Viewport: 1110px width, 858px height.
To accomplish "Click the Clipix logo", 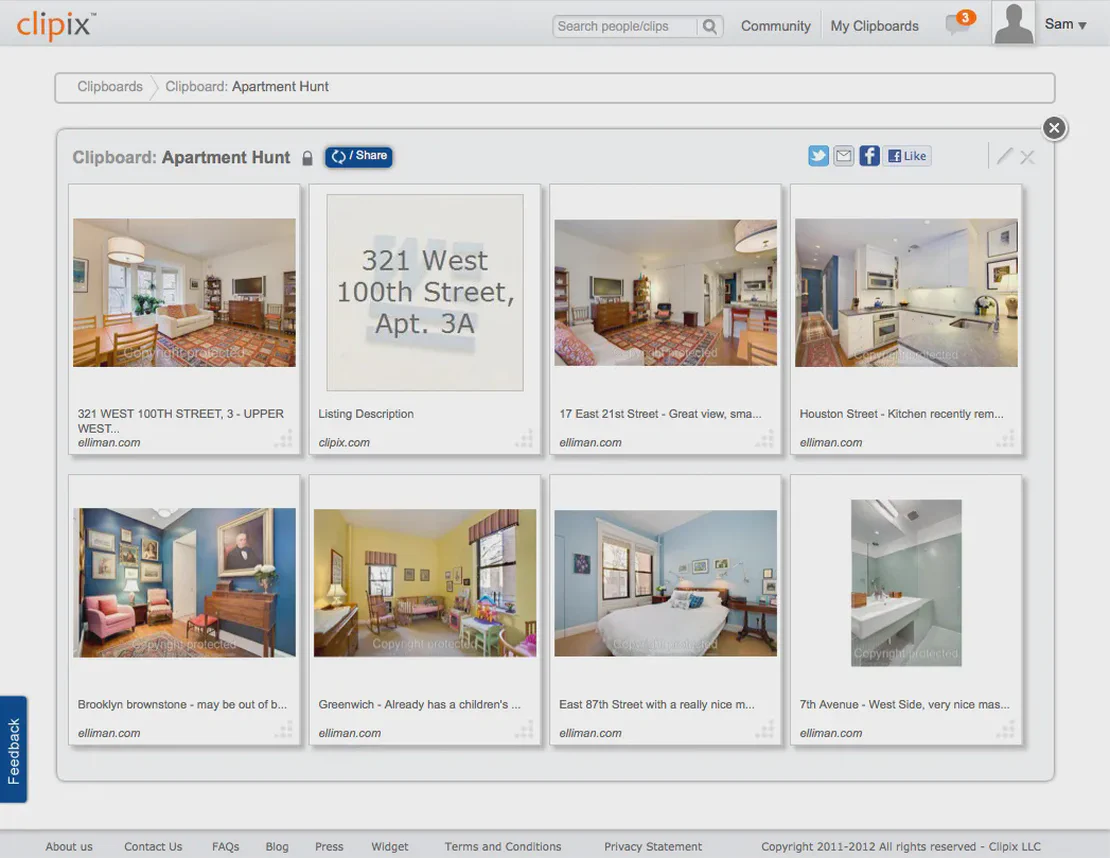I will point(56,24).
